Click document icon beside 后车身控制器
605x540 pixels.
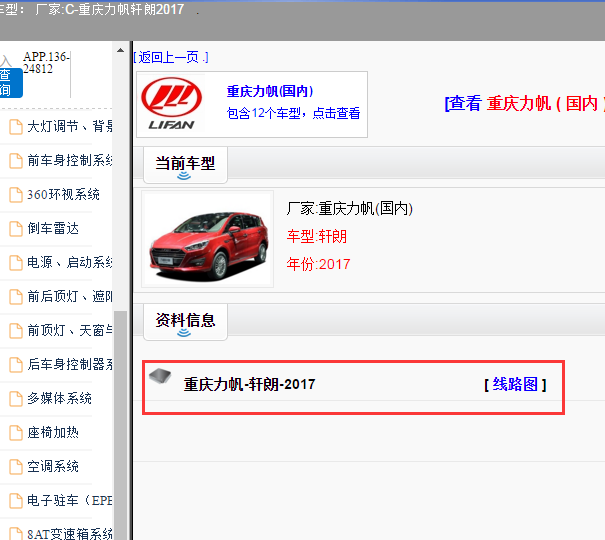pos(16,365)
